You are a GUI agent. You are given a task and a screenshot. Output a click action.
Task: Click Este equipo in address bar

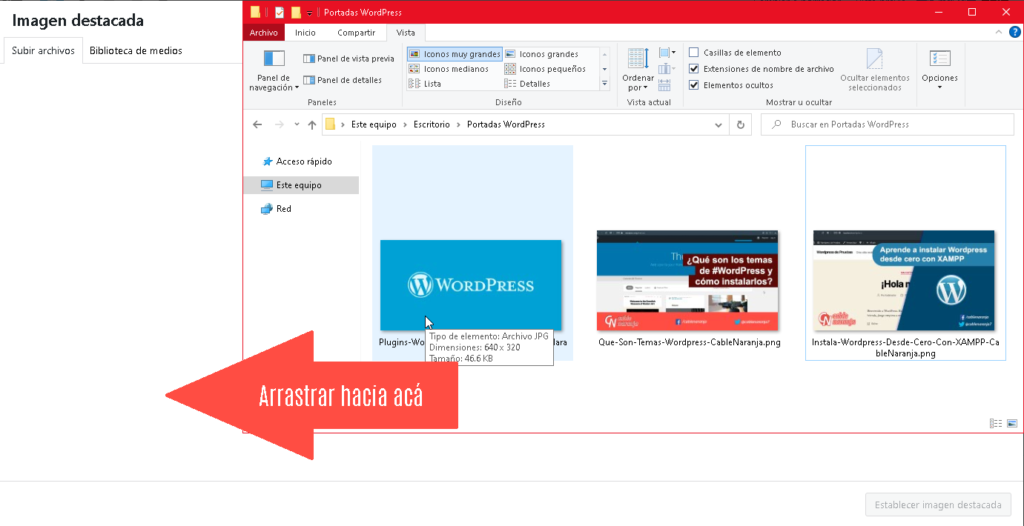[x=374, y=124]
